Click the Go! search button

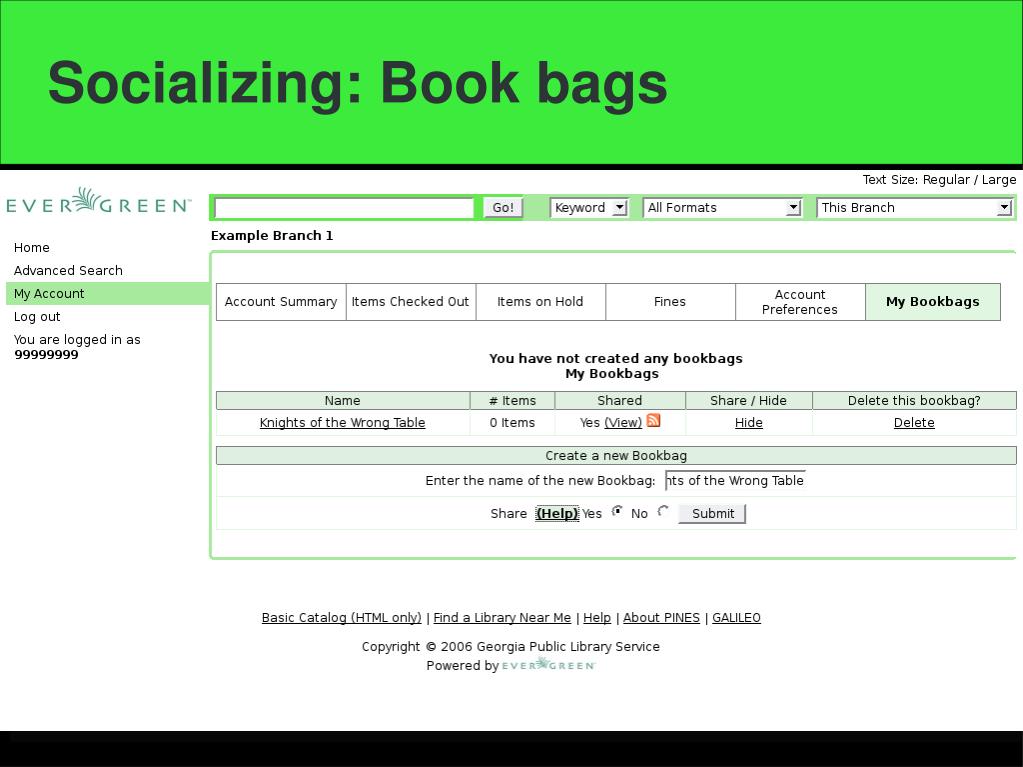503,207
